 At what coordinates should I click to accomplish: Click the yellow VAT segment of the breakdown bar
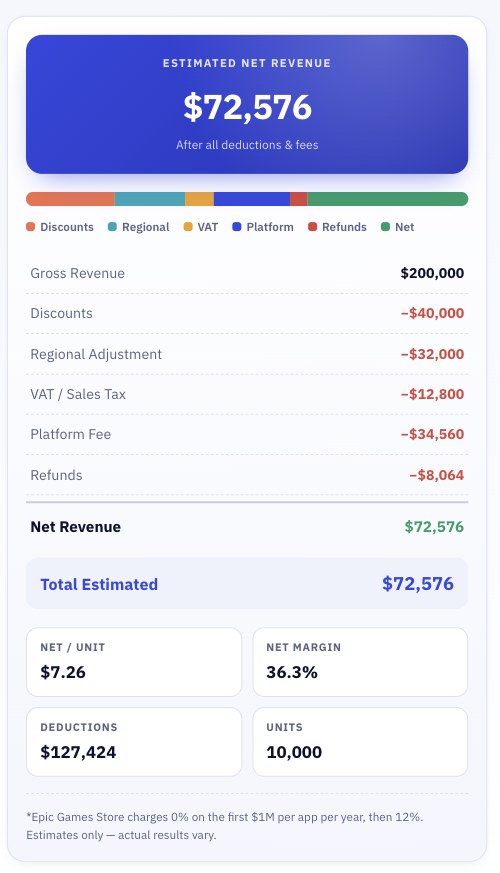click(199, 199)
